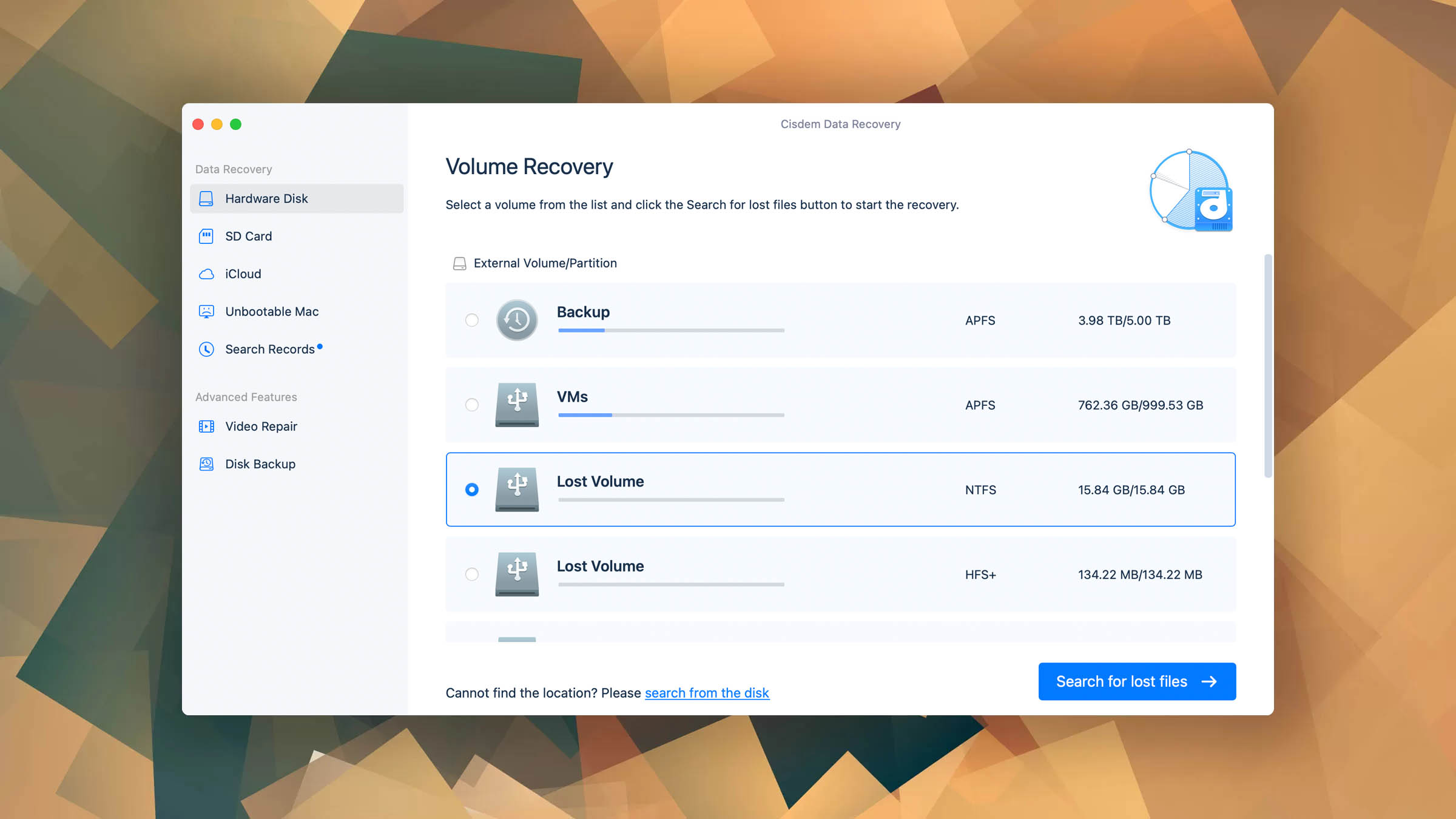This screenshot has width=1456, height=819.
Task: Select the VMs volume radio button
Action: point(471,405)
